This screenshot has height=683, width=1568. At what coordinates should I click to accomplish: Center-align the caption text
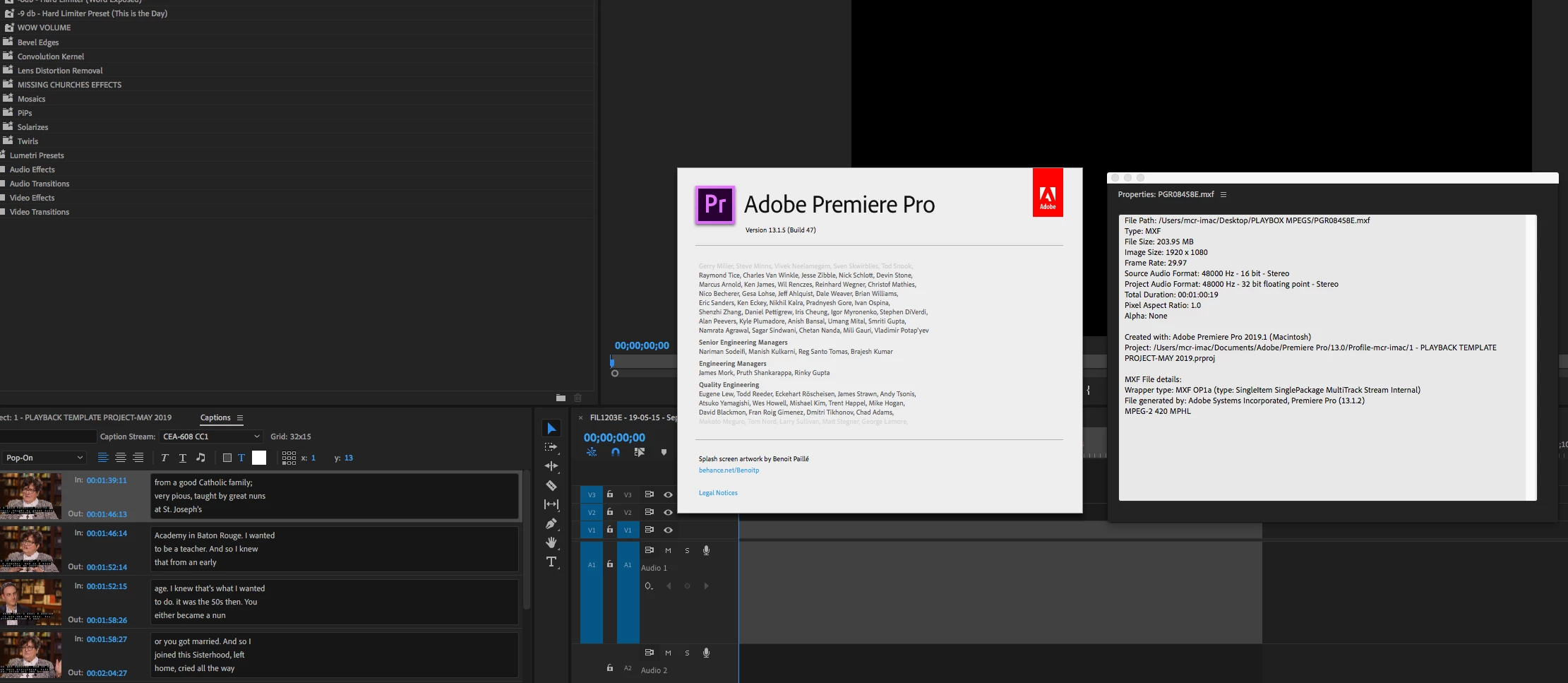121,458
